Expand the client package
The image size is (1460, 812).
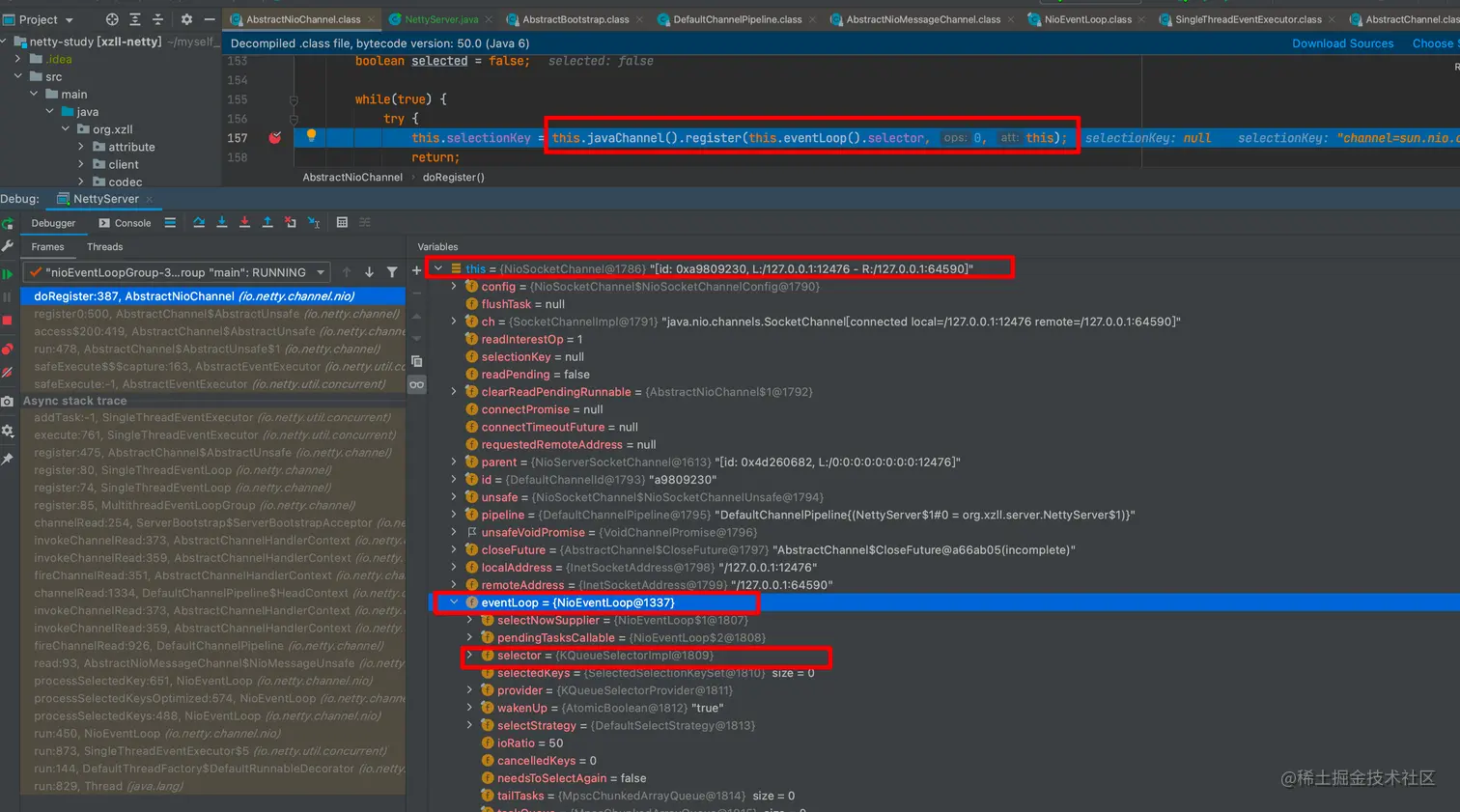(82, 164)
